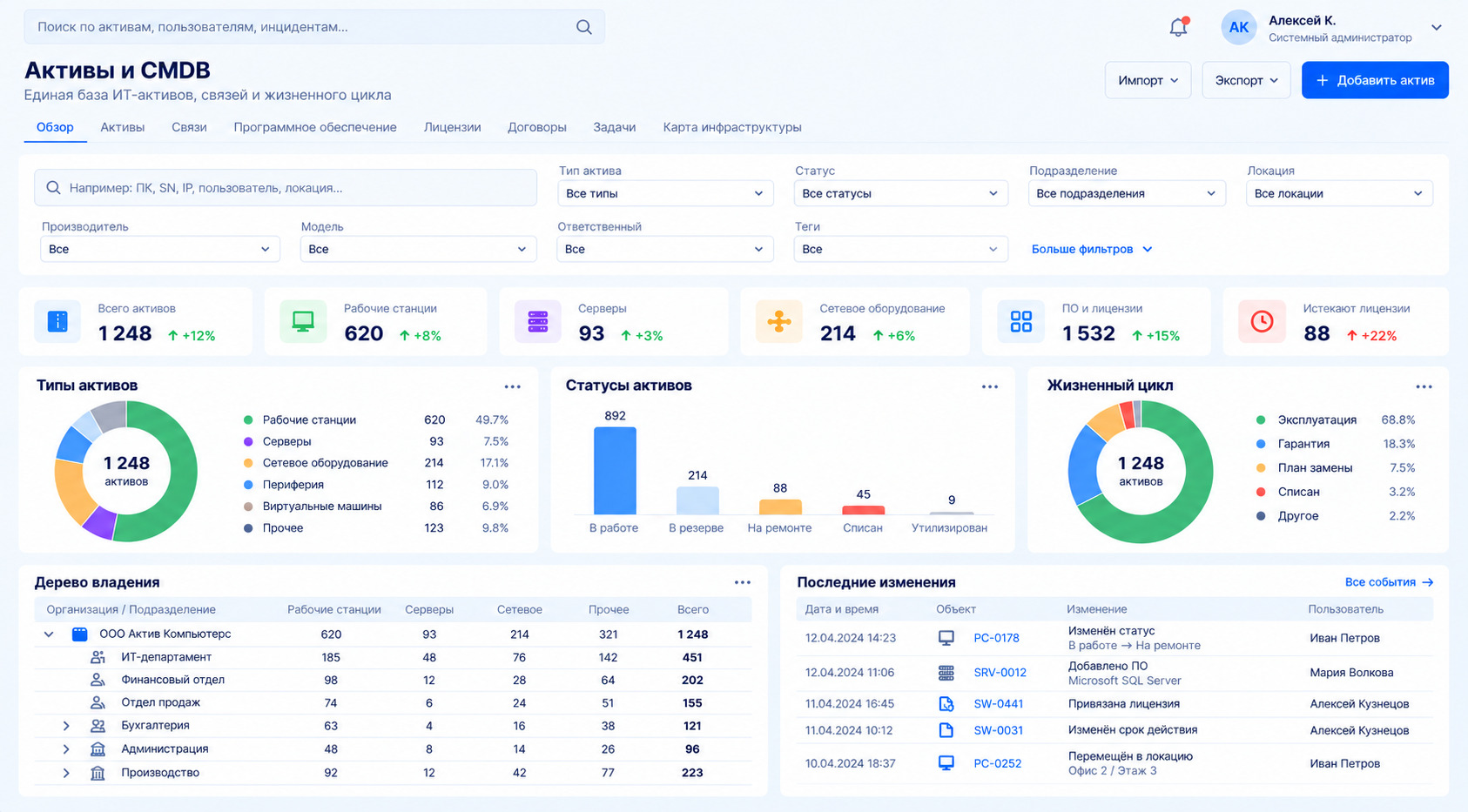Click the purple Серверы legend dot
The height and width of the screenshot is (812, 1468).
248,441
